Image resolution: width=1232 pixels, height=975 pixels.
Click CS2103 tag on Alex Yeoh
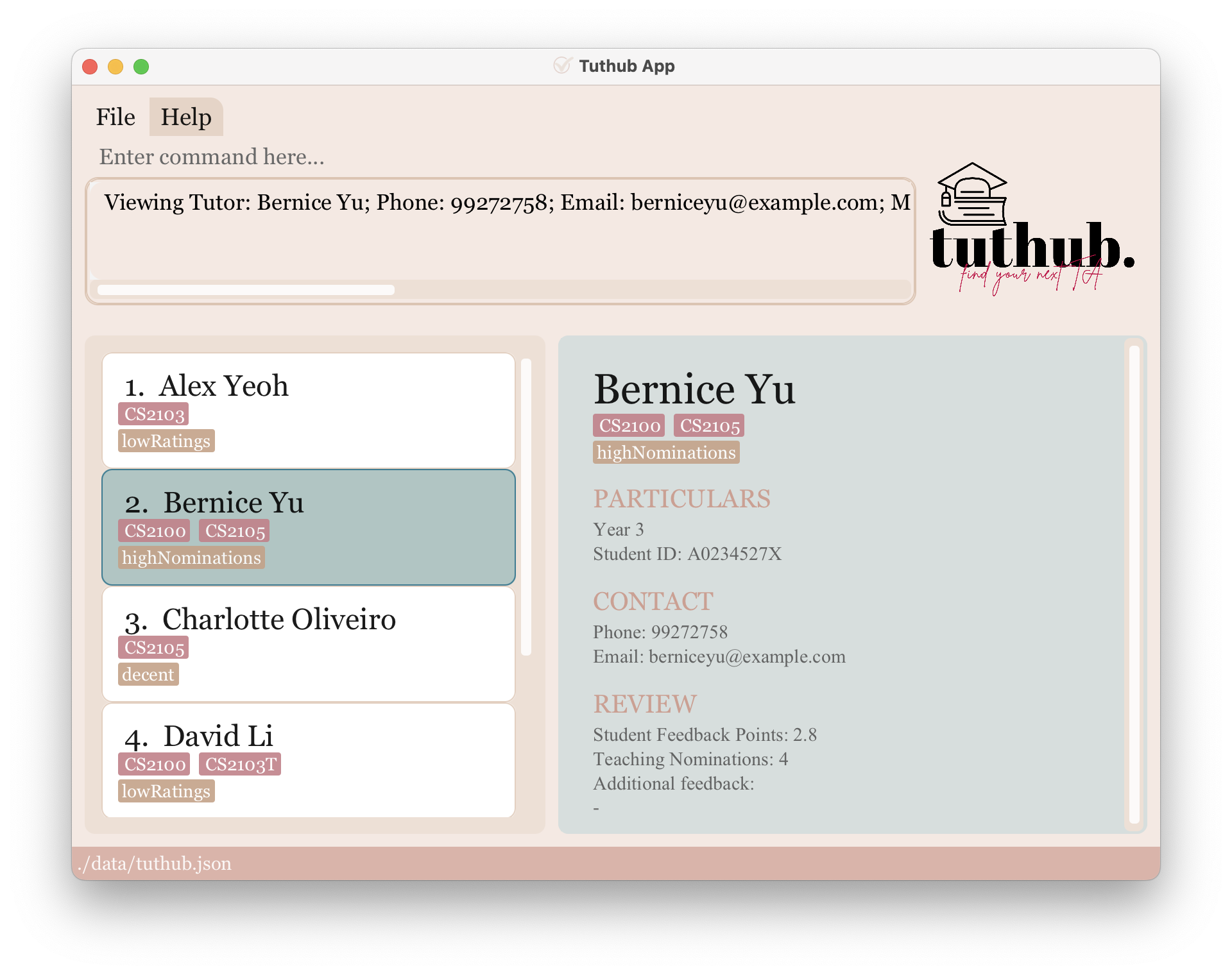[154, 414]
